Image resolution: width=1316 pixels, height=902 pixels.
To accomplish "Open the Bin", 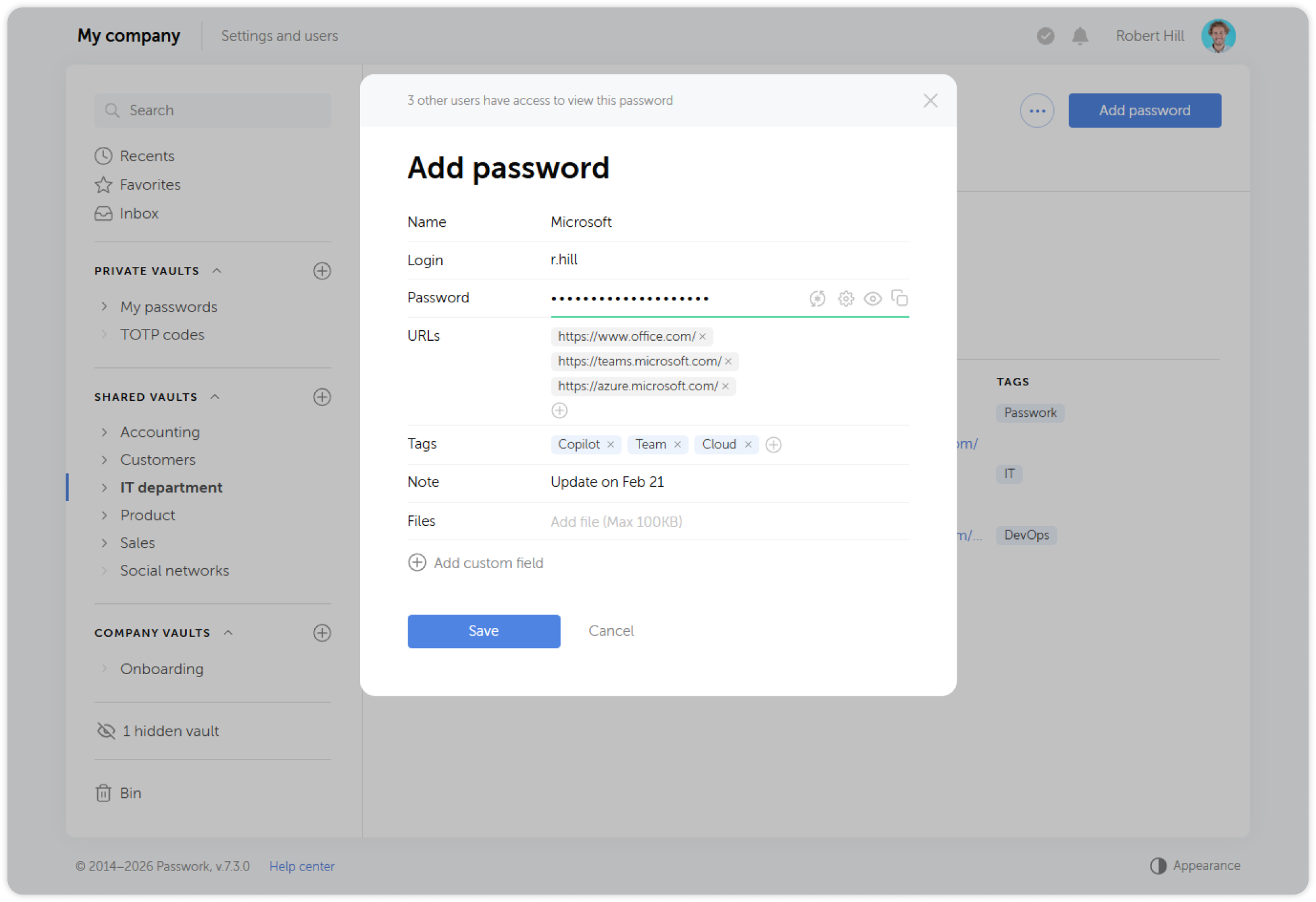I will pyautogui.click(x=132, y=792).
